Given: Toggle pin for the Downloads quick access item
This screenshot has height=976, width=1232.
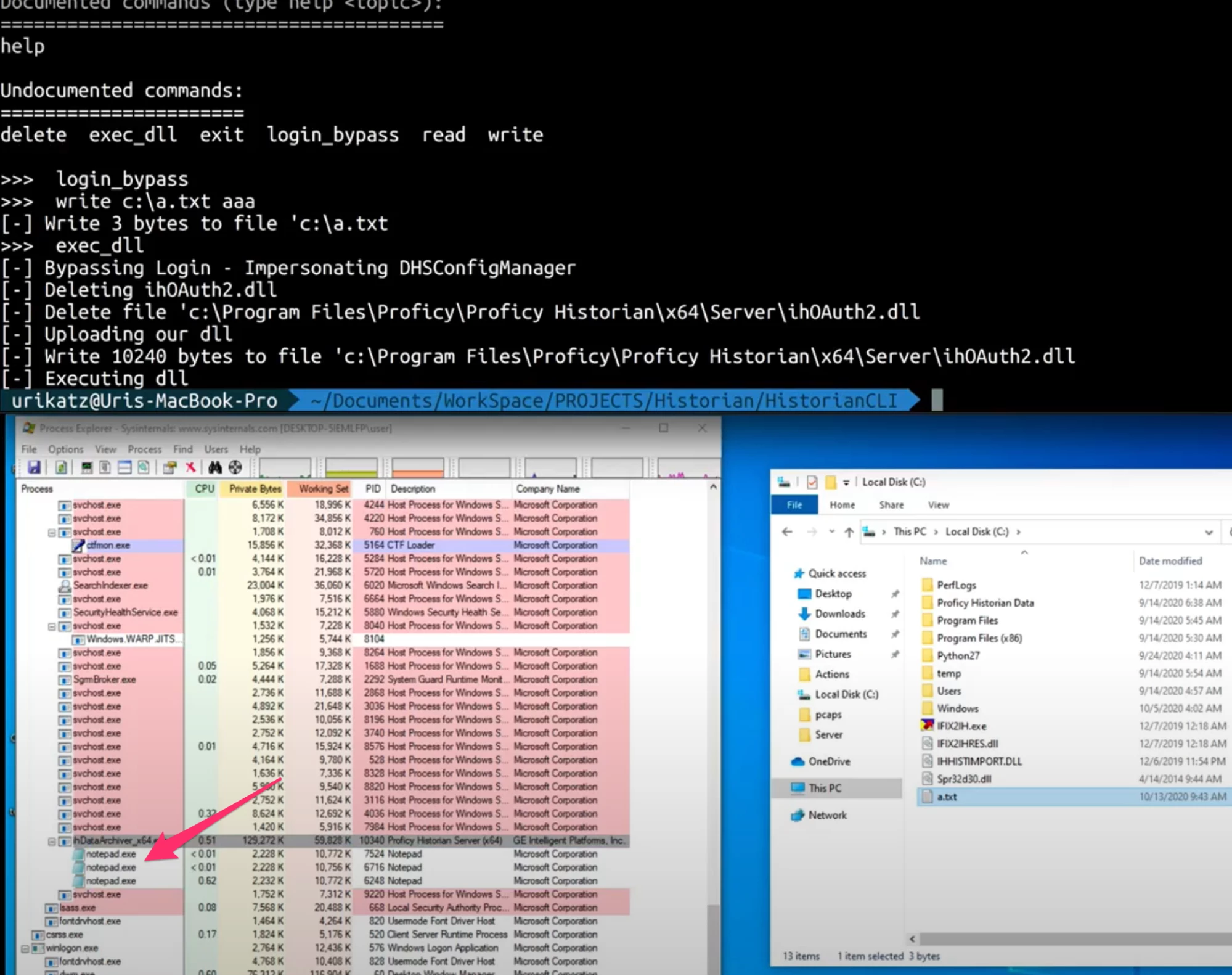Looking at the screenshot, I should [x=895, y=613].
